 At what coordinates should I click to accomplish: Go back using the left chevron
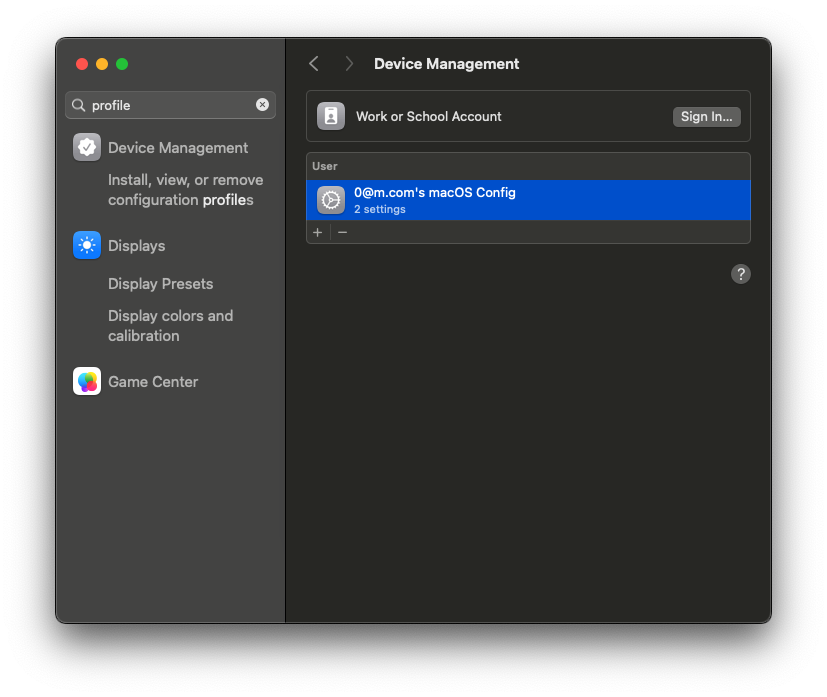click(x=314, y=64)
